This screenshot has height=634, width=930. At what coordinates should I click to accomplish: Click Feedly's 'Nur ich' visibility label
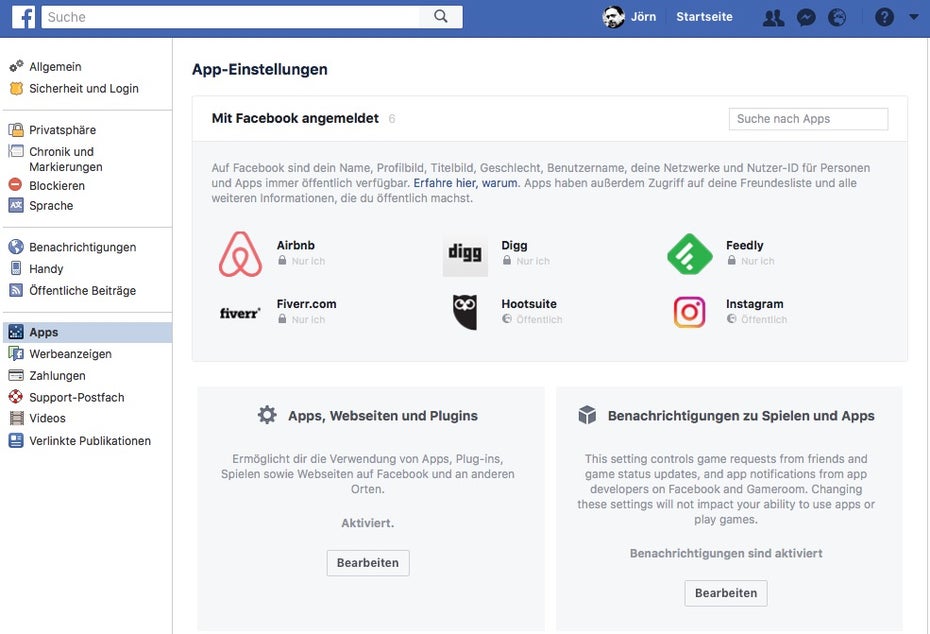tap(757, 261)
